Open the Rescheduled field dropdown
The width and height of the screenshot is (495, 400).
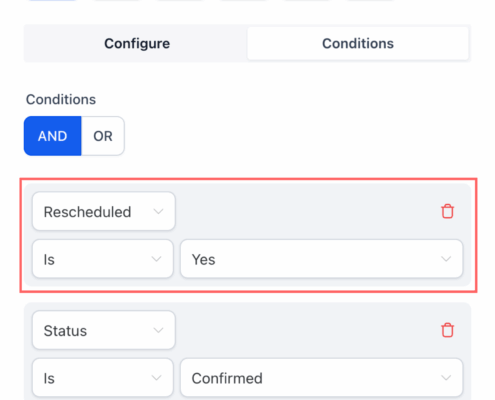click(104, 211)
